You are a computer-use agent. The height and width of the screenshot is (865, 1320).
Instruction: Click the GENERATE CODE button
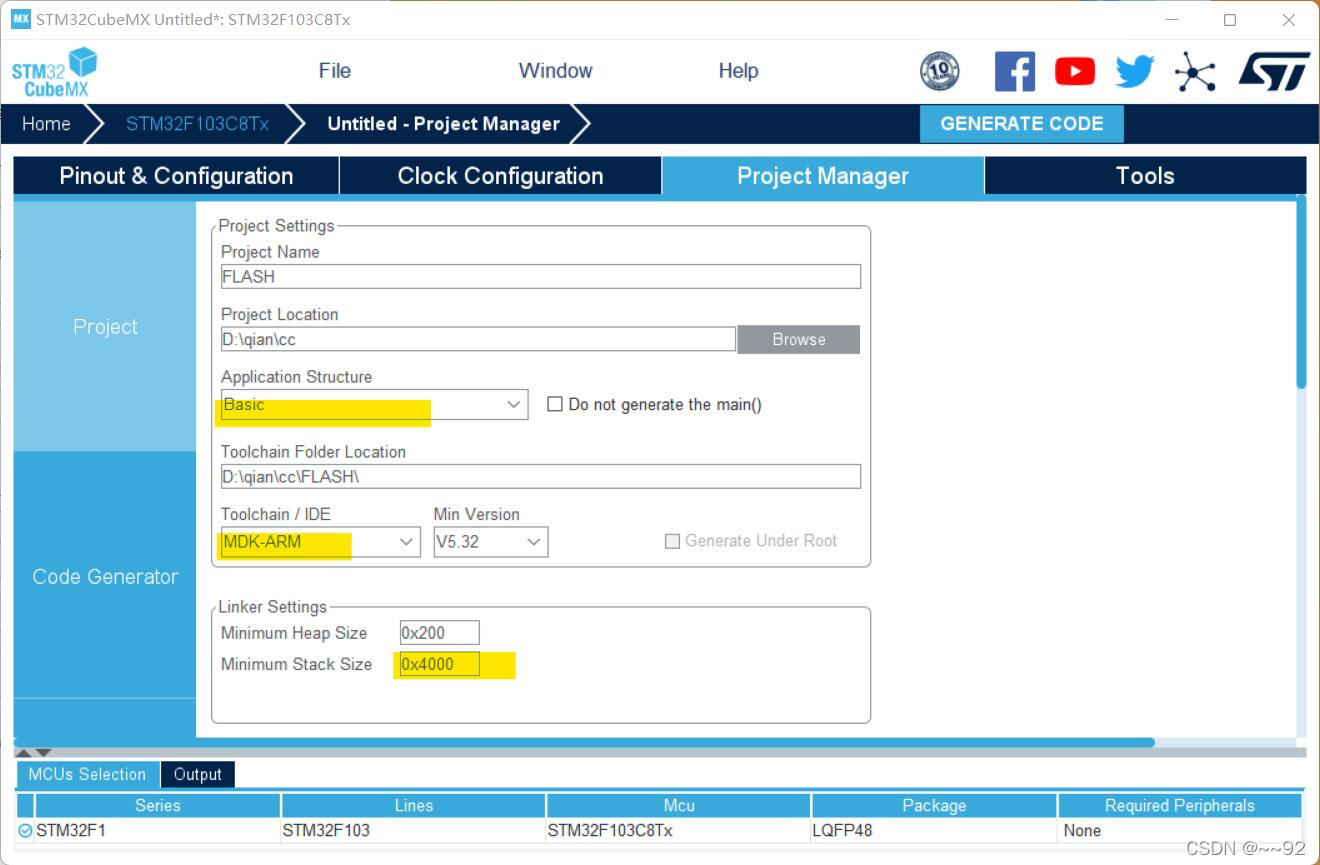coord(1021,124)
